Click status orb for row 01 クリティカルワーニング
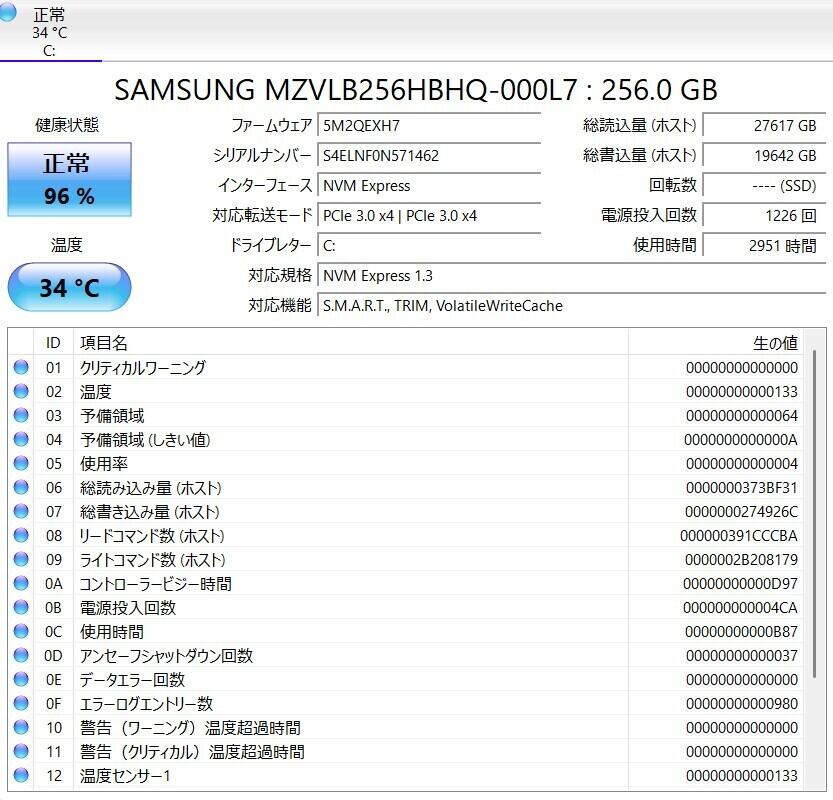The image size is (833, 800). pos(21,367)
